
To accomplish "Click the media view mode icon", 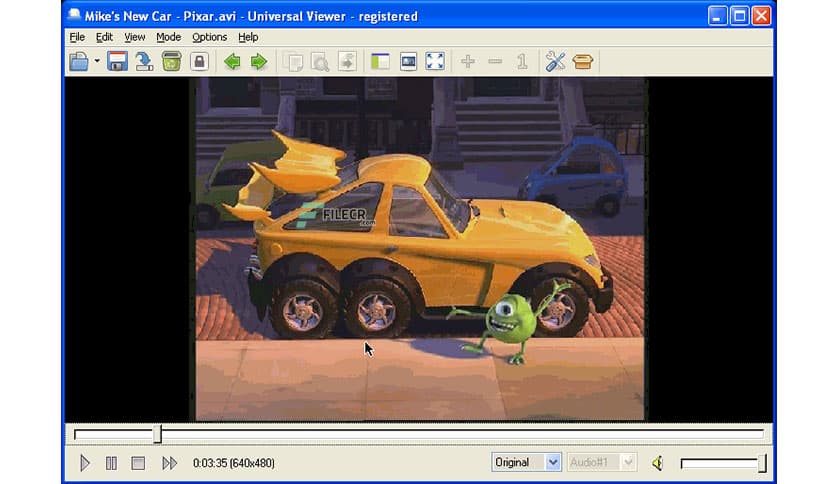I will [408, 61].
